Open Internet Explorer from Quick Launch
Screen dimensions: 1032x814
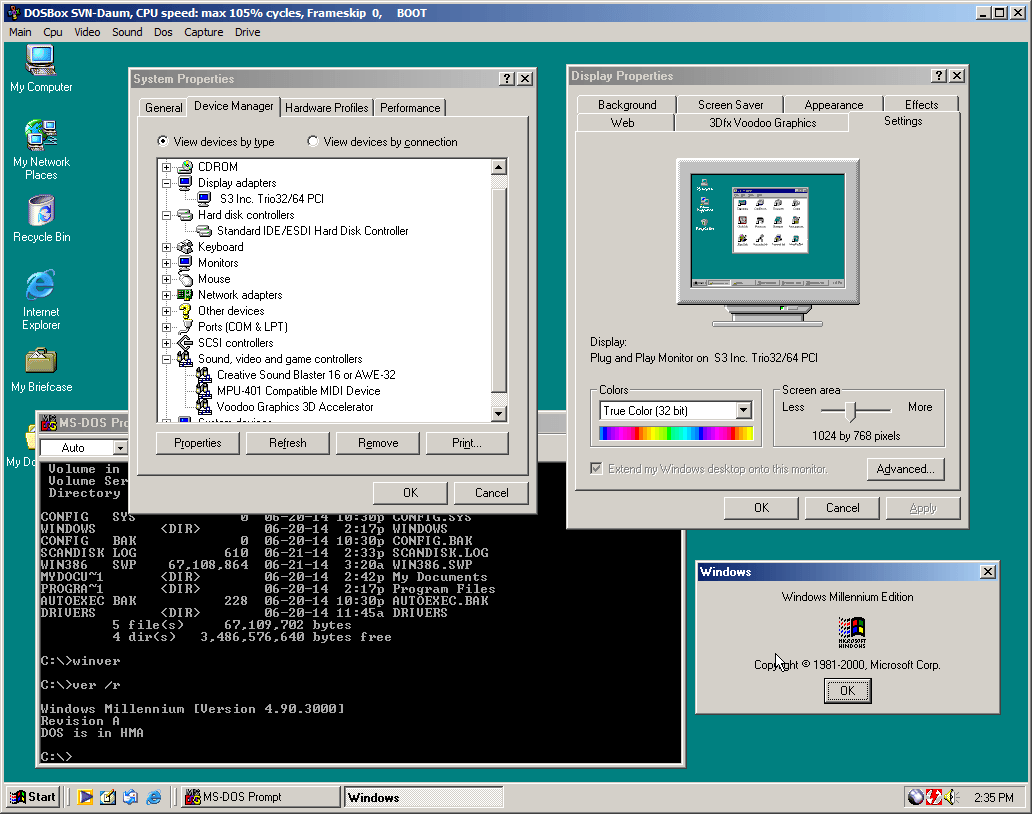(153, 797)
